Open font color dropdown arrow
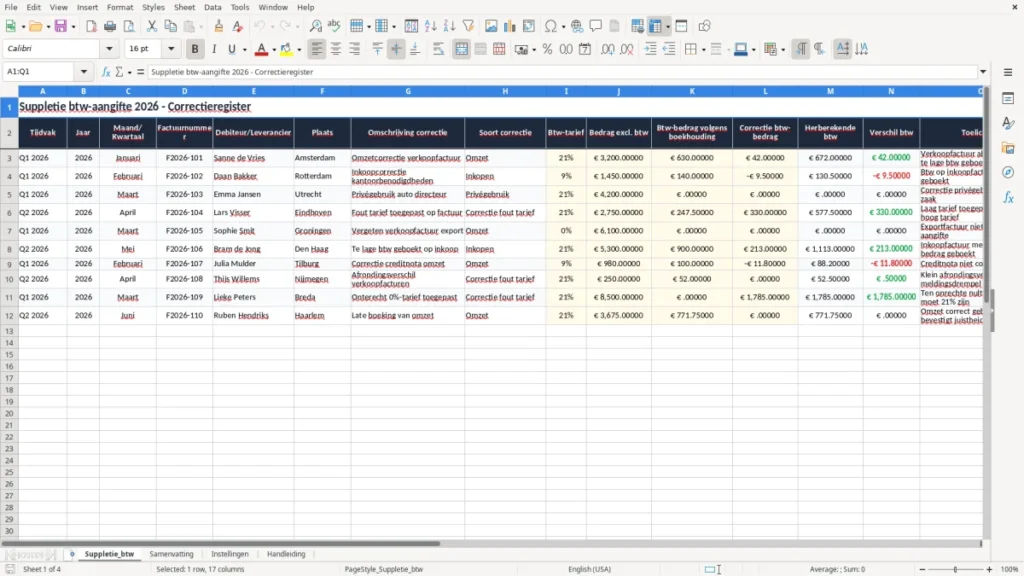 (x=274, y=50)
